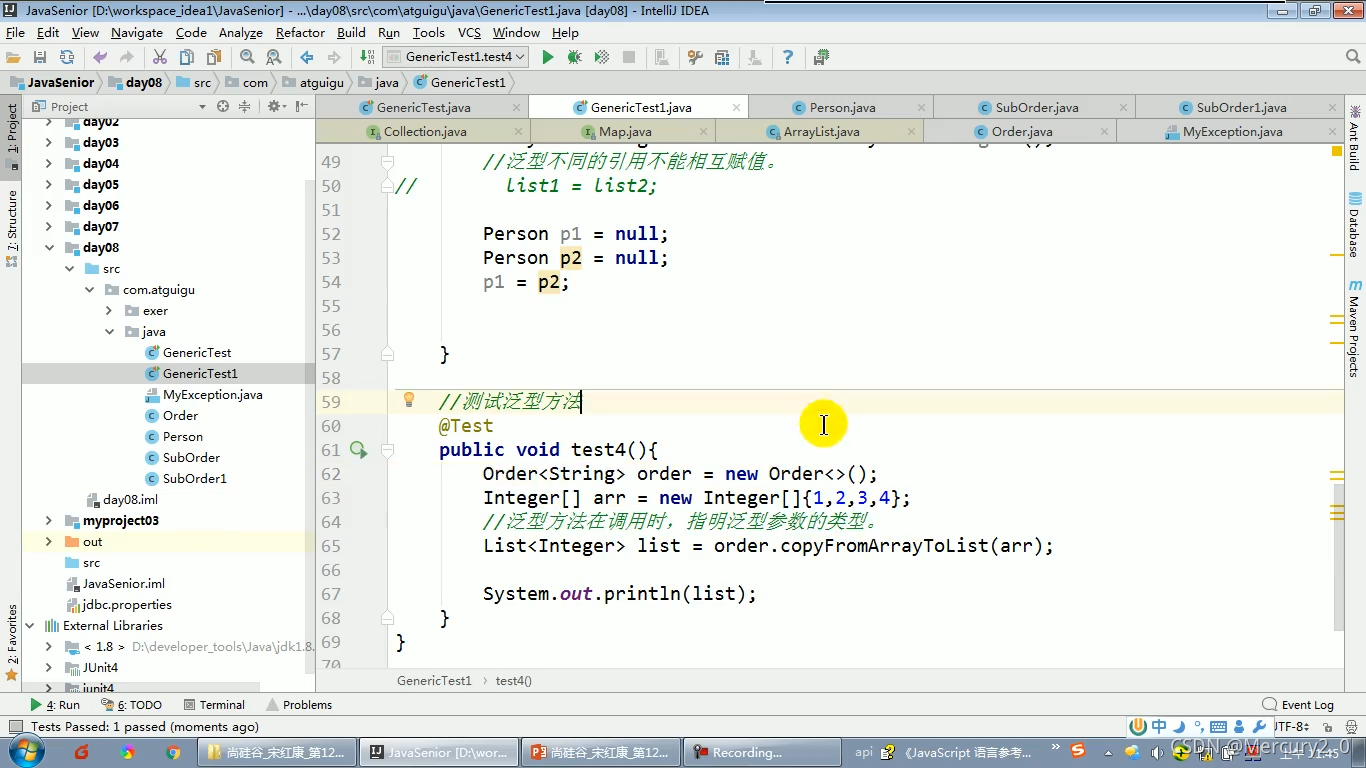Click the Synchronize toolbar icon
Viewport: 1366px width, 768px height.
[x=67, y=57]
